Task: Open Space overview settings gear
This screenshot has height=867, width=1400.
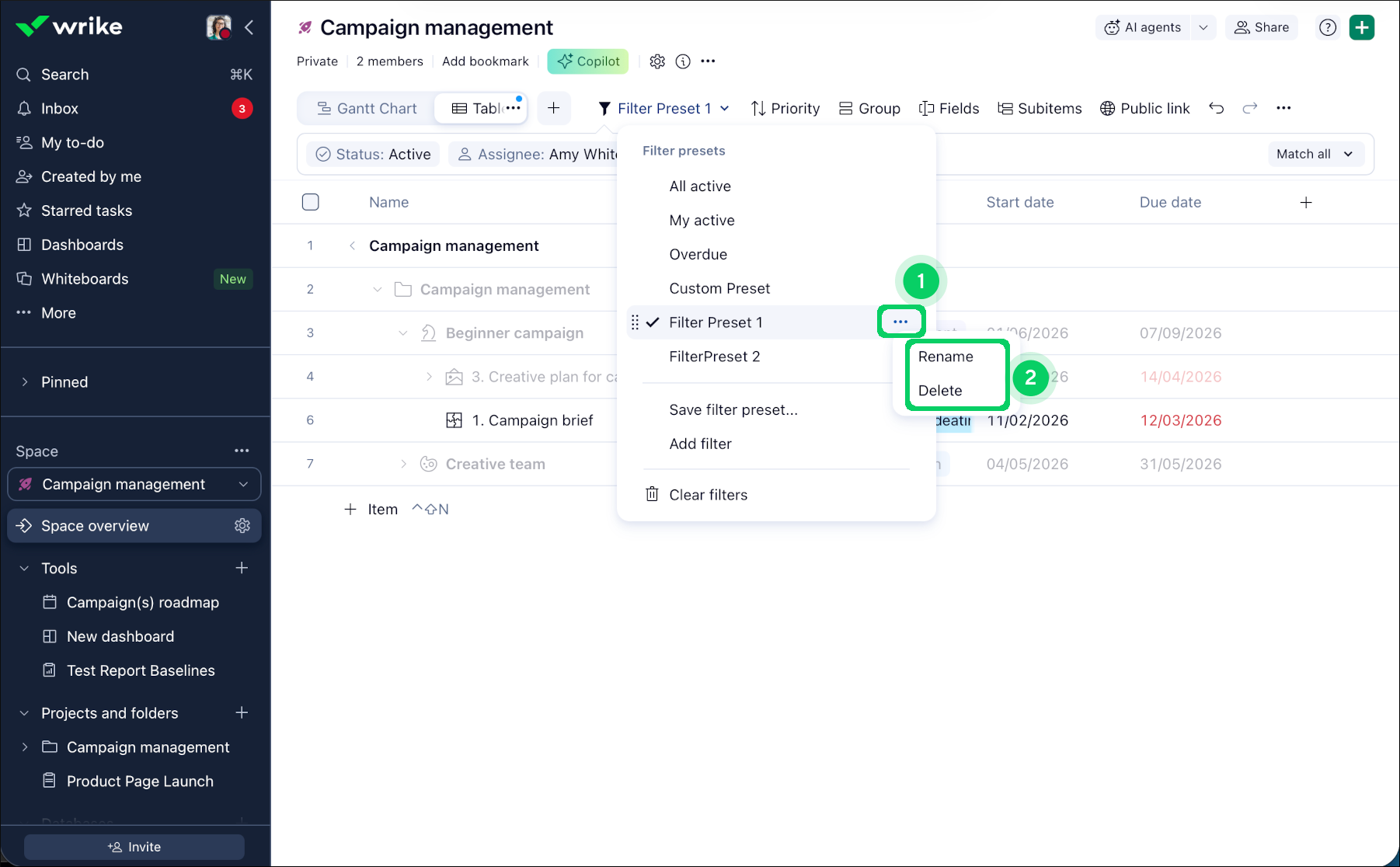Action: tap(242, 526)
